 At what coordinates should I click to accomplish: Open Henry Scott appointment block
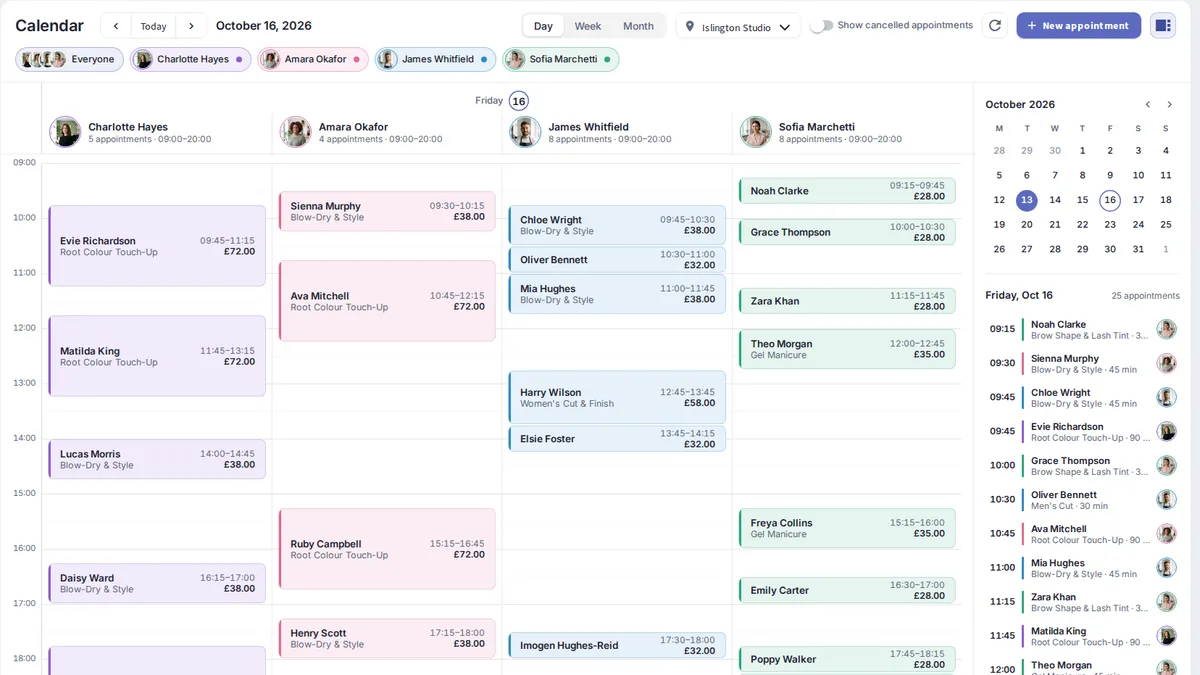pyautogui.click(x=387, y=638)
